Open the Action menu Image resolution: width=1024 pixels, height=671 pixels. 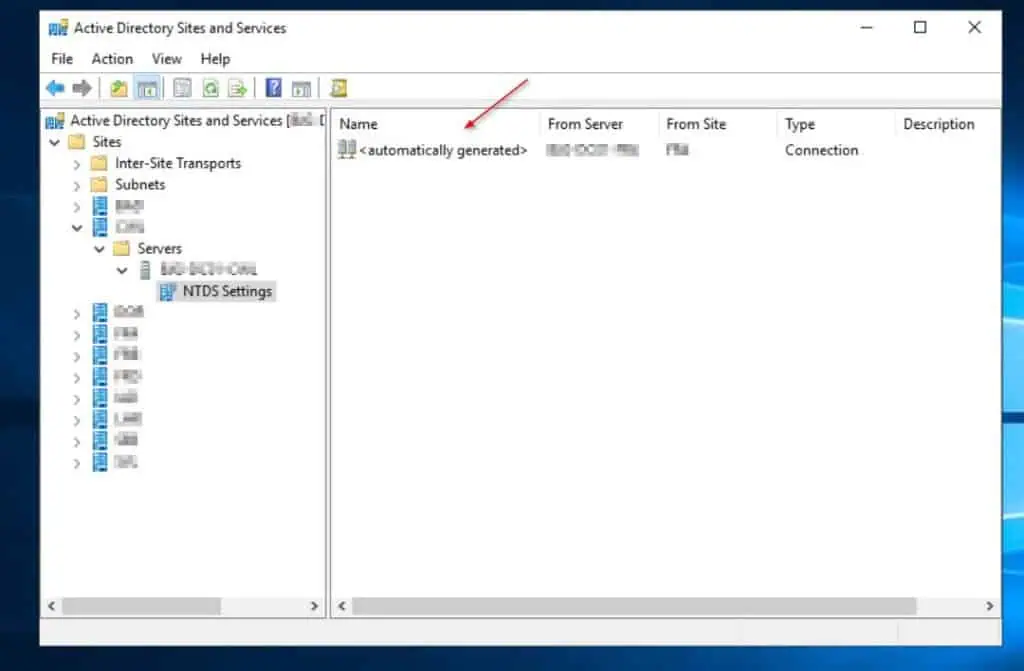coord(112,59)
